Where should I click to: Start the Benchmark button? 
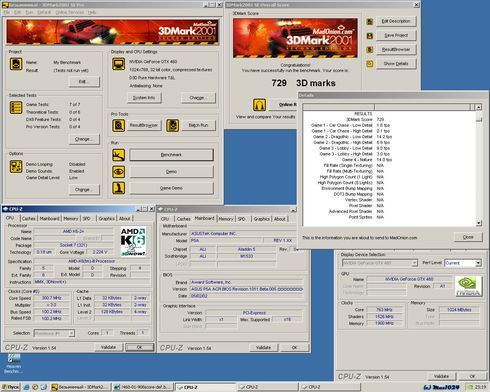(171, 155)
